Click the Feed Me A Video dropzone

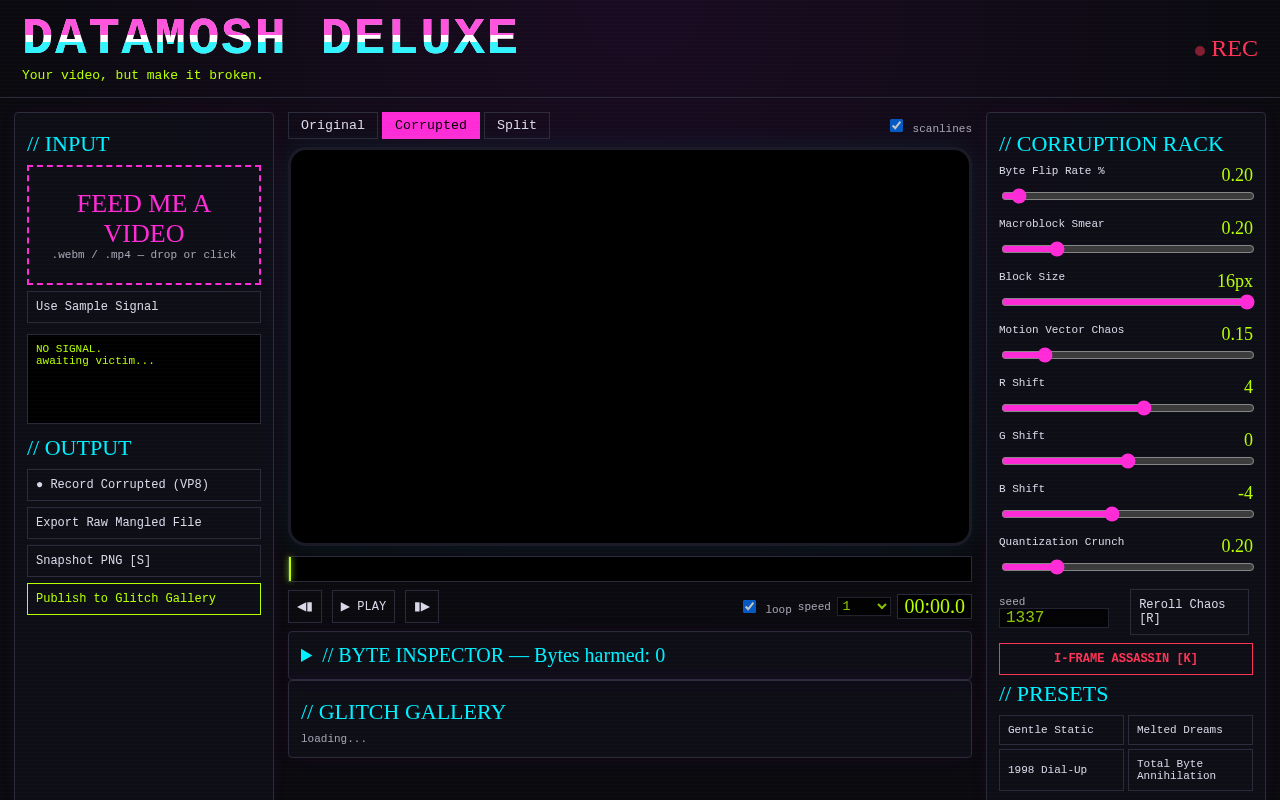coord(144,225)
